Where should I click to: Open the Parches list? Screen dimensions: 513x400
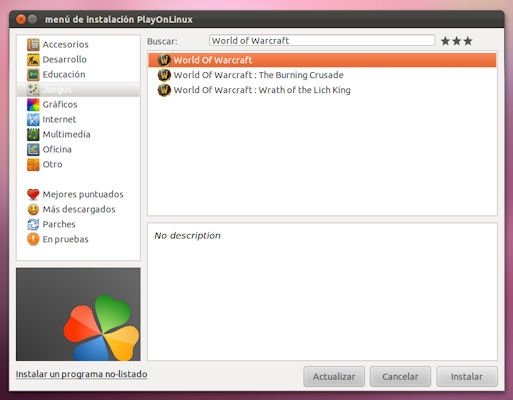click(59, 224)
